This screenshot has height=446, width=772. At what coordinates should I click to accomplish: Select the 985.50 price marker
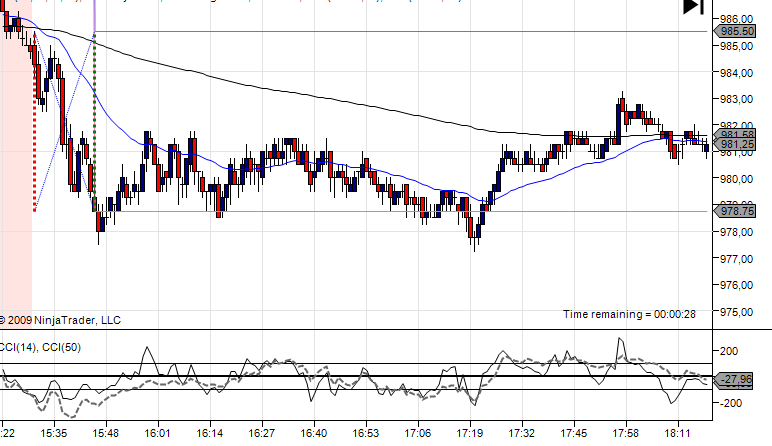735,32
